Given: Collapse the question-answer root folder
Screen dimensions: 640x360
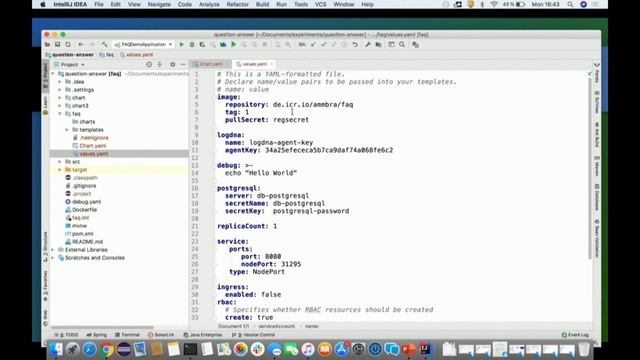Looking at the screenshot, I should tap(53, 74).
